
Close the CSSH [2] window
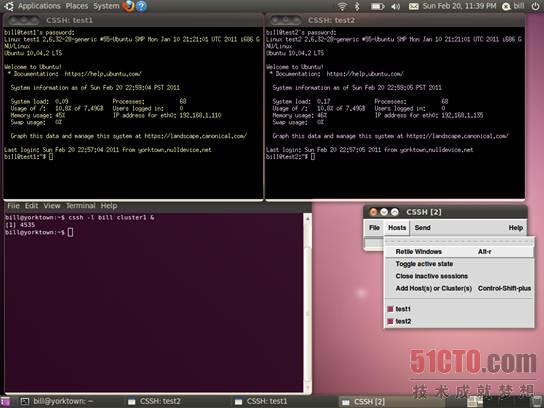tap(373, 212)
